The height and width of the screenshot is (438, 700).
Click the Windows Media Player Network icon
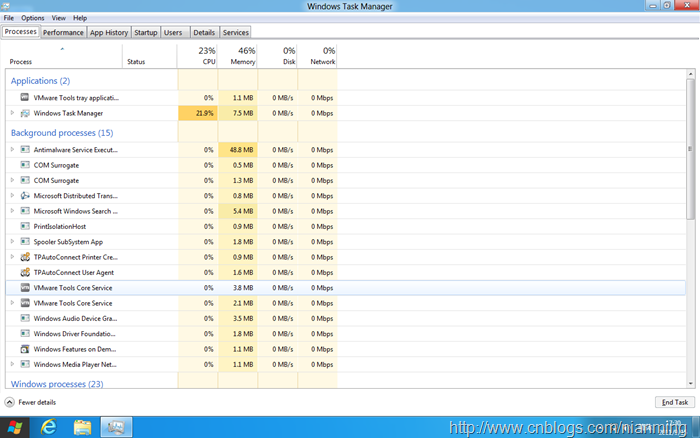25,364
